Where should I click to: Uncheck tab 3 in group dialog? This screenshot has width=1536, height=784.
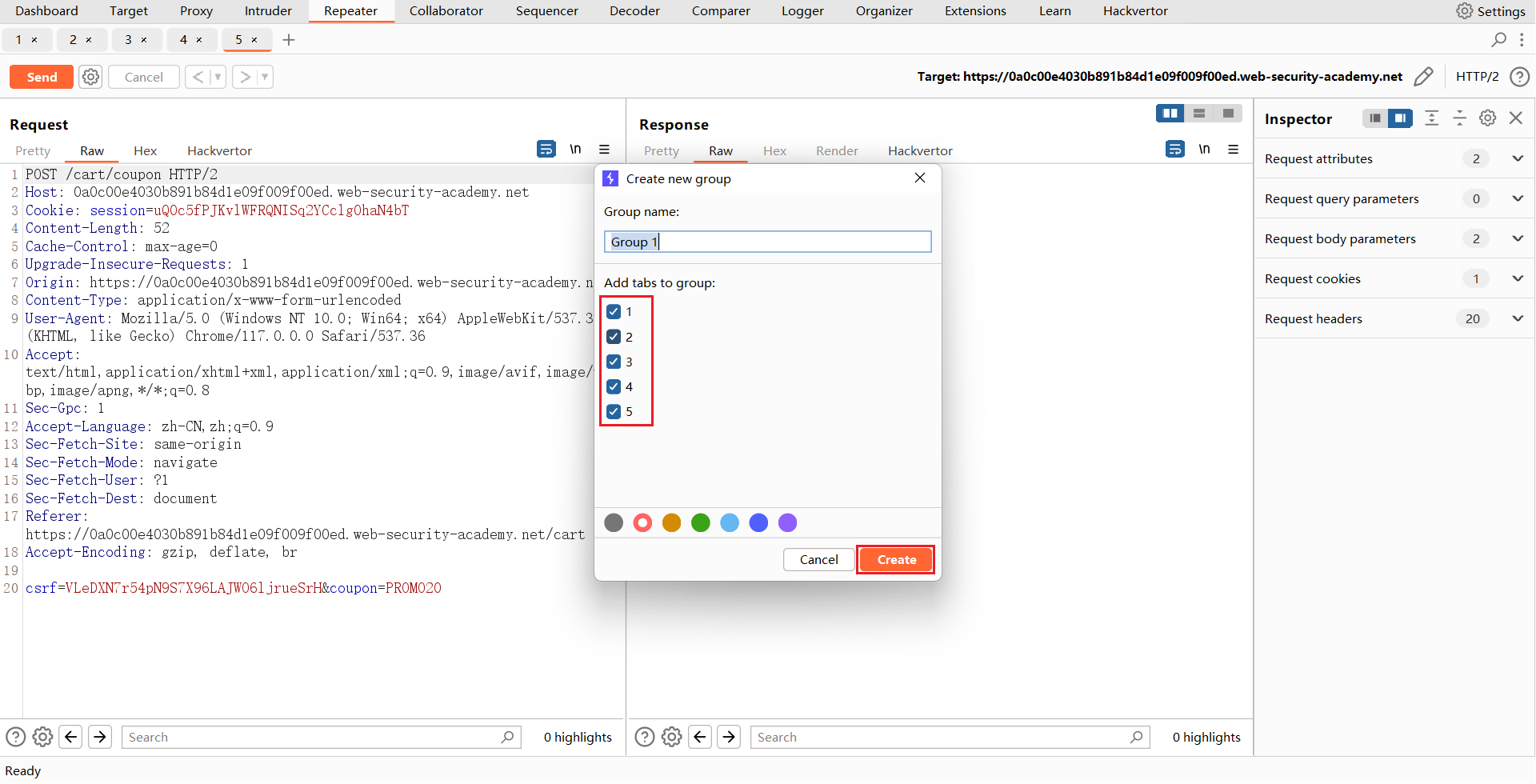[x=614, y=362]
